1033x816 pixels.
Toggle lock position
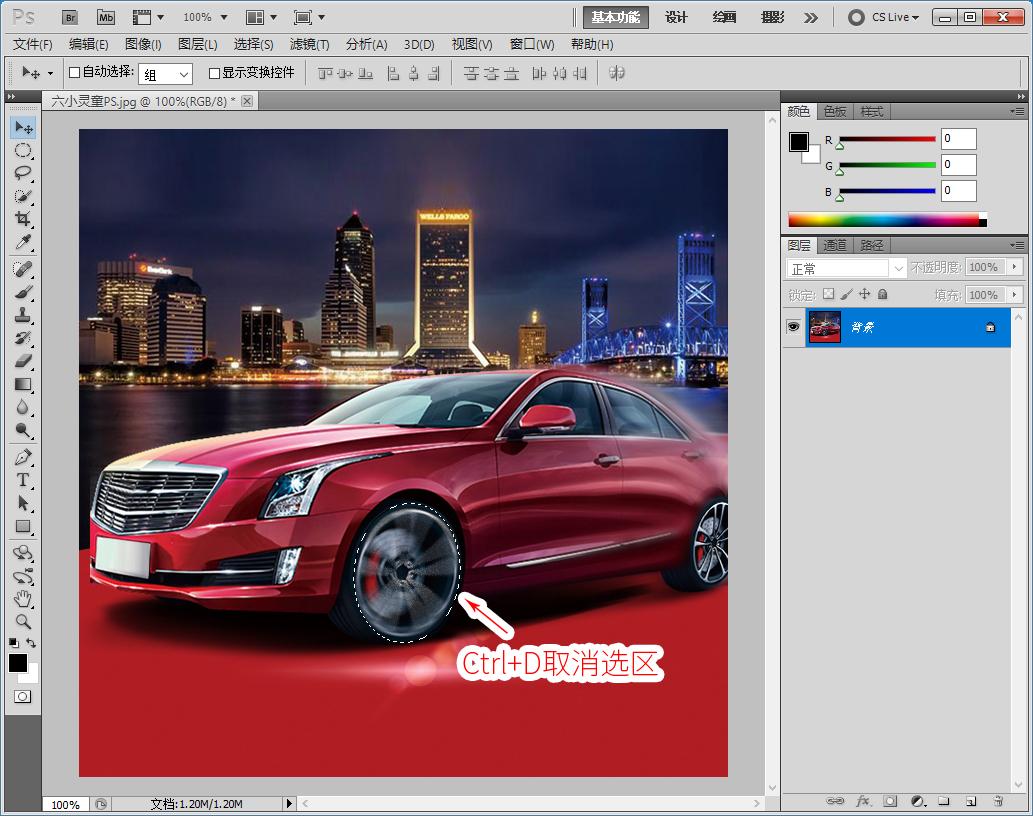(x=864, y=294)
